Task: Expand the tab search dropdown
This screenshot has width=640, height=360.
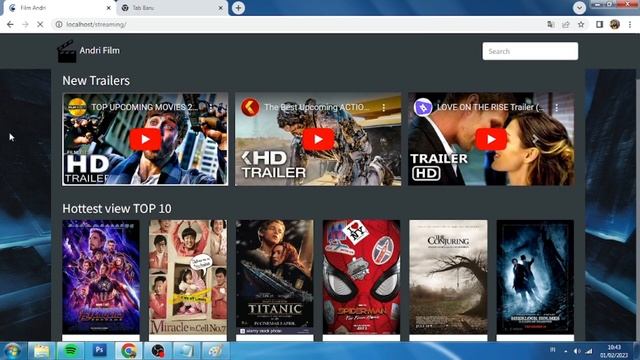Action: (579, 8)
